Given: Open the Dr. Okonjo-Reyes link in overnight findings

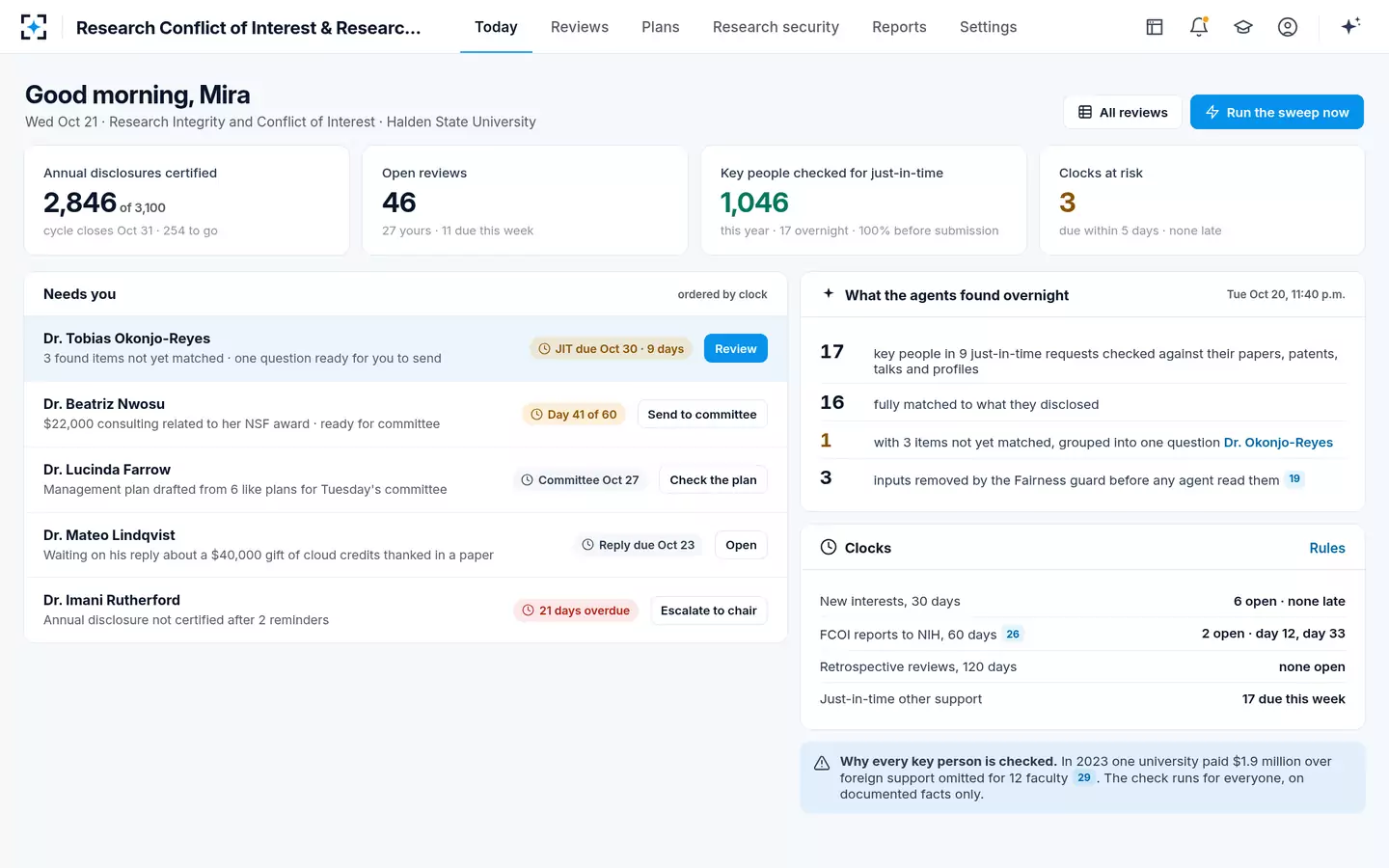Looking at the screenshot, I should click(1278, 443).
